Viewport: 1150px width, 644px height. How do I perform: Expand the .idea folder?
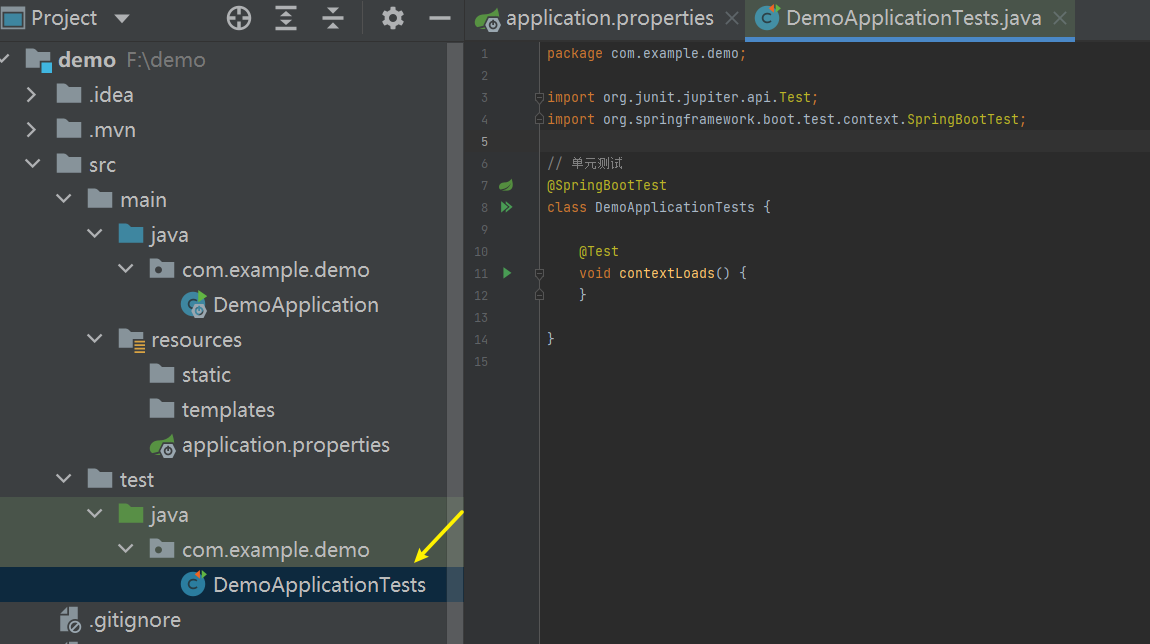point(32,95)
